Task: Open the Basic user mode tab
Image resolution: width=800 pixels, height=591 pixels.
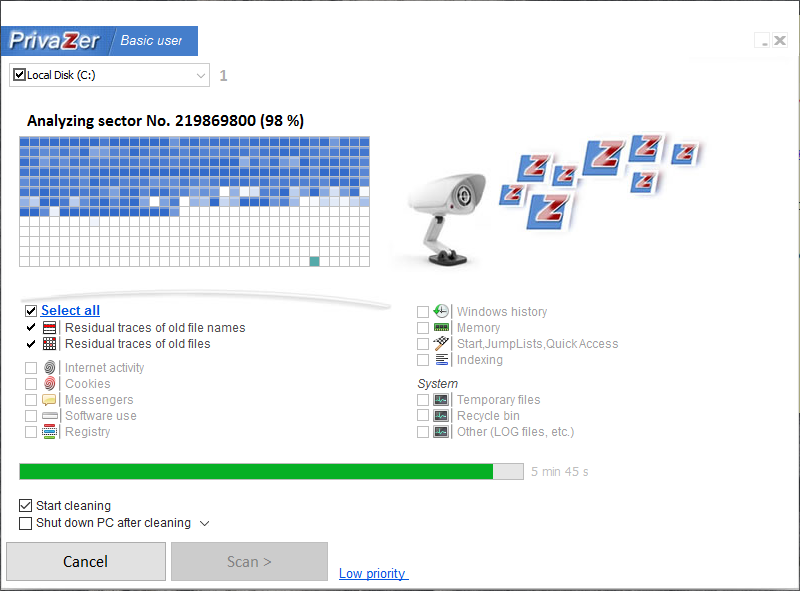Action: (x=151, y=40)
